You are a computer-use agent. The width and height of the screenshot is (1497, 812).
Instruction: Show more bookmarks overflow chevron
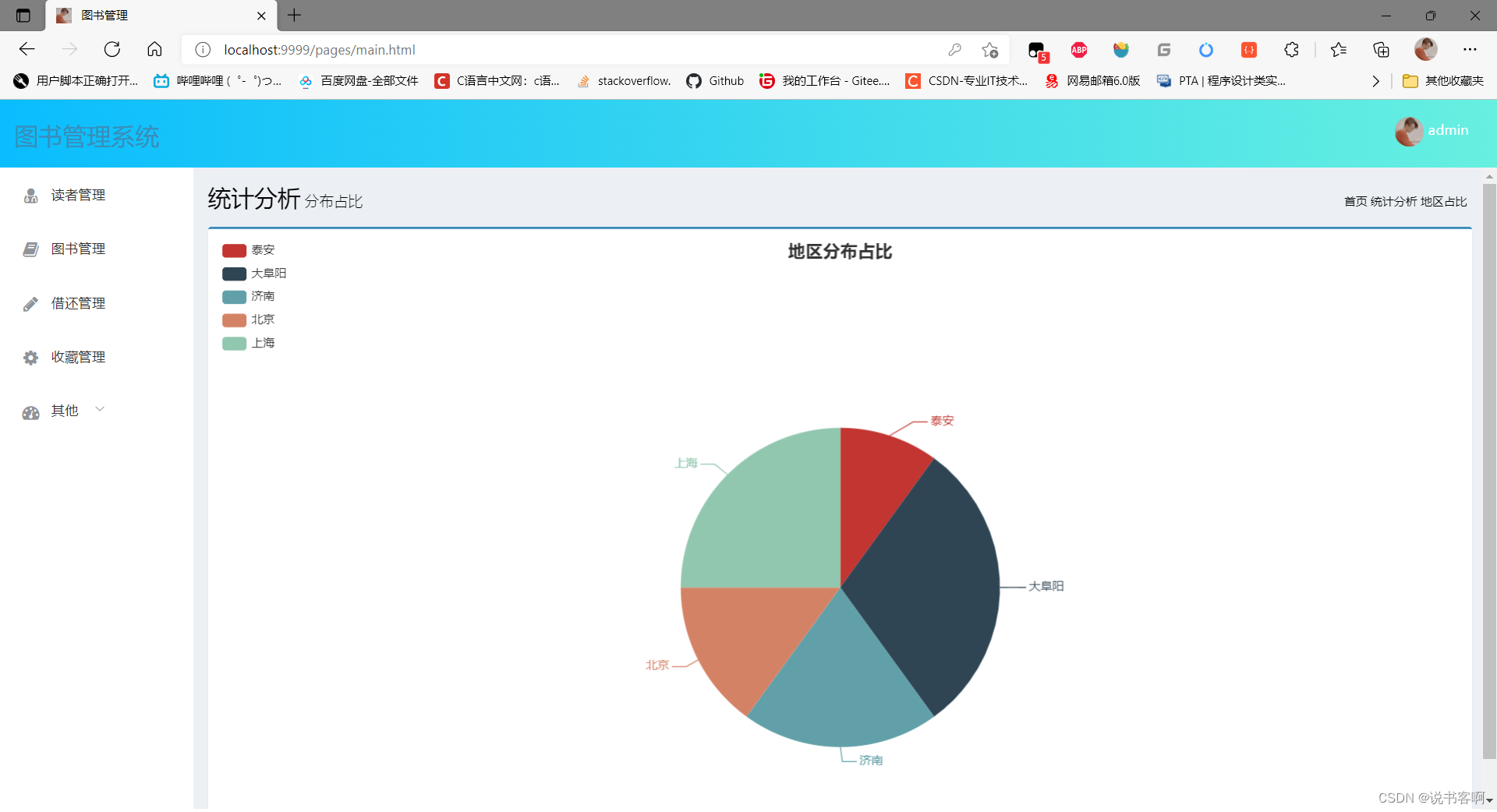[1375, 81]
